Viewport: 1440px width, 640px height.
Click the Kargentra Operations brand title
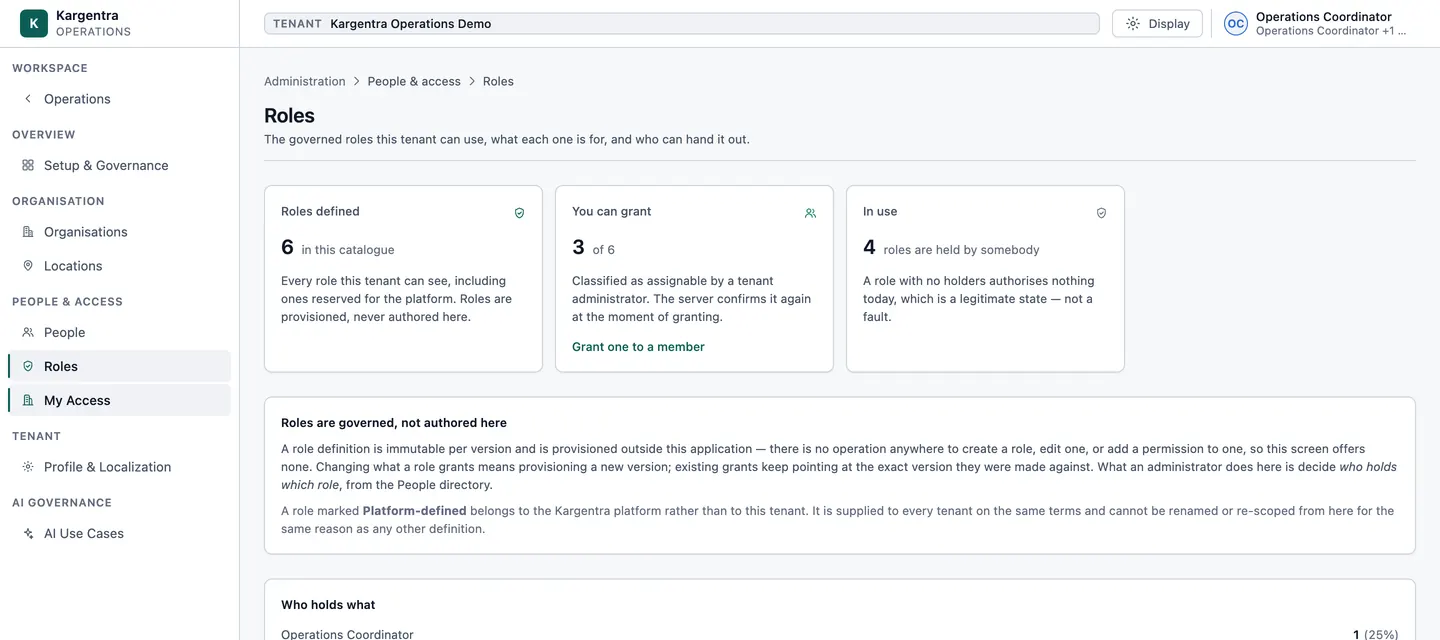click(93, 23)
